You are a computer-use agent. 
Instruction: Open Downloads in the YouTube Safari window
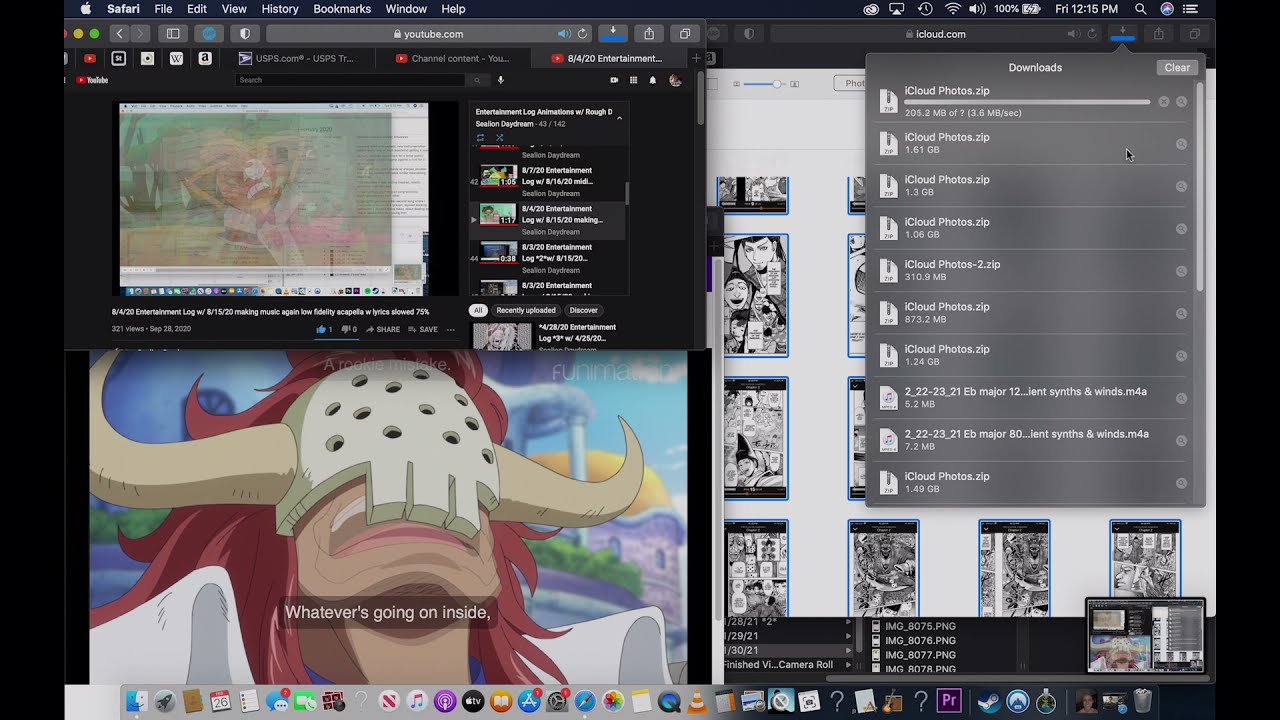[x=613, y=34]
